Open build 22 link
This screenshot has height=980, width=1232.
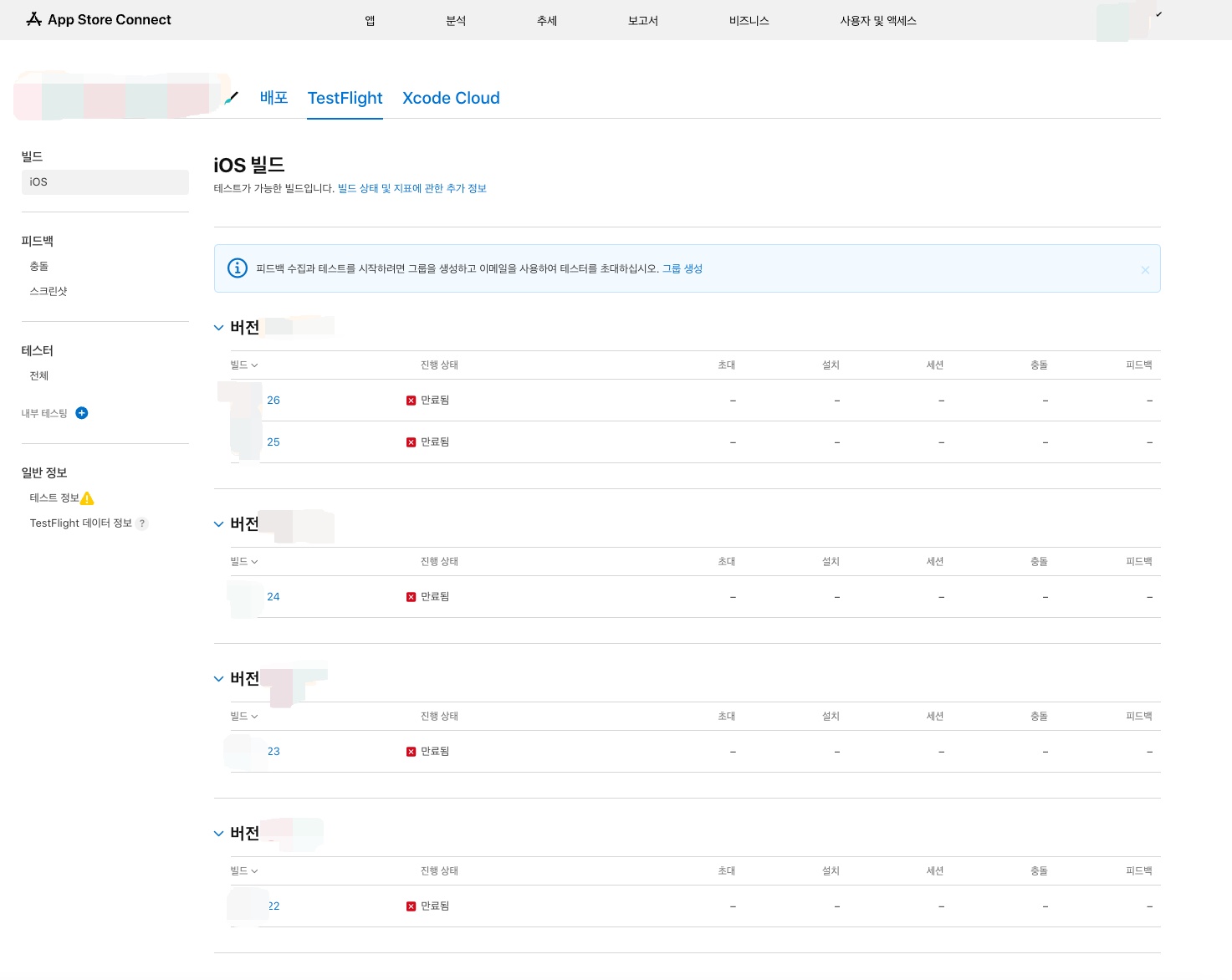click(x=273, y=906)
